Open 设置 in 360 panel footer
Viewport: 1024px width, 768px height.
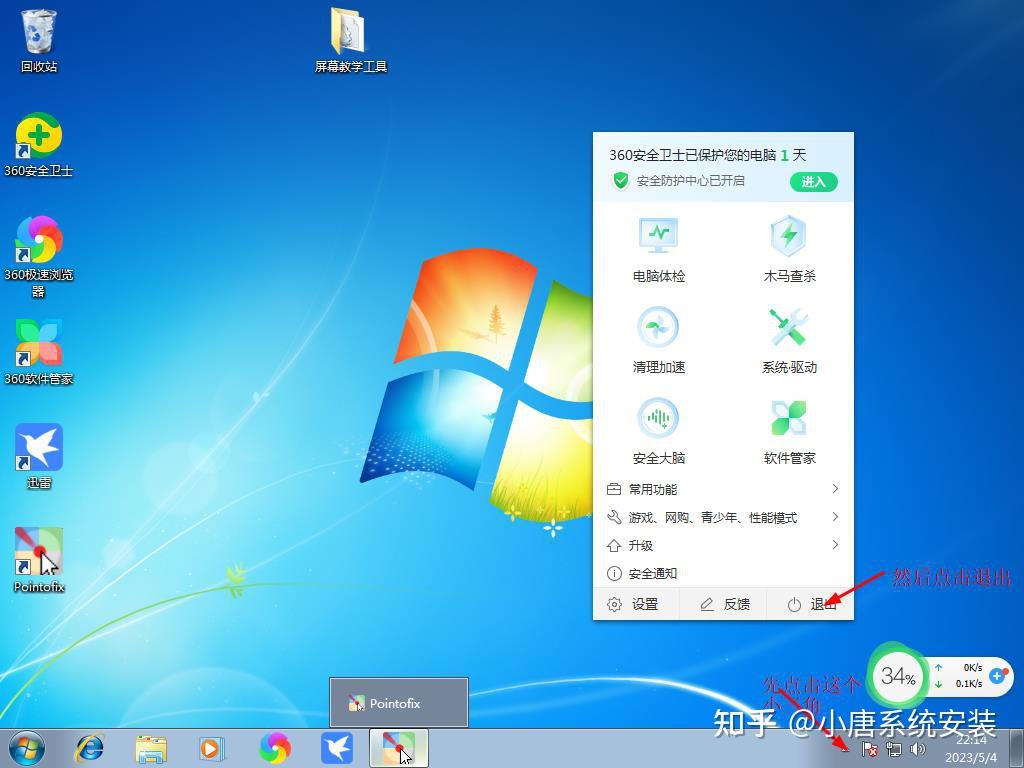point(633,604)
